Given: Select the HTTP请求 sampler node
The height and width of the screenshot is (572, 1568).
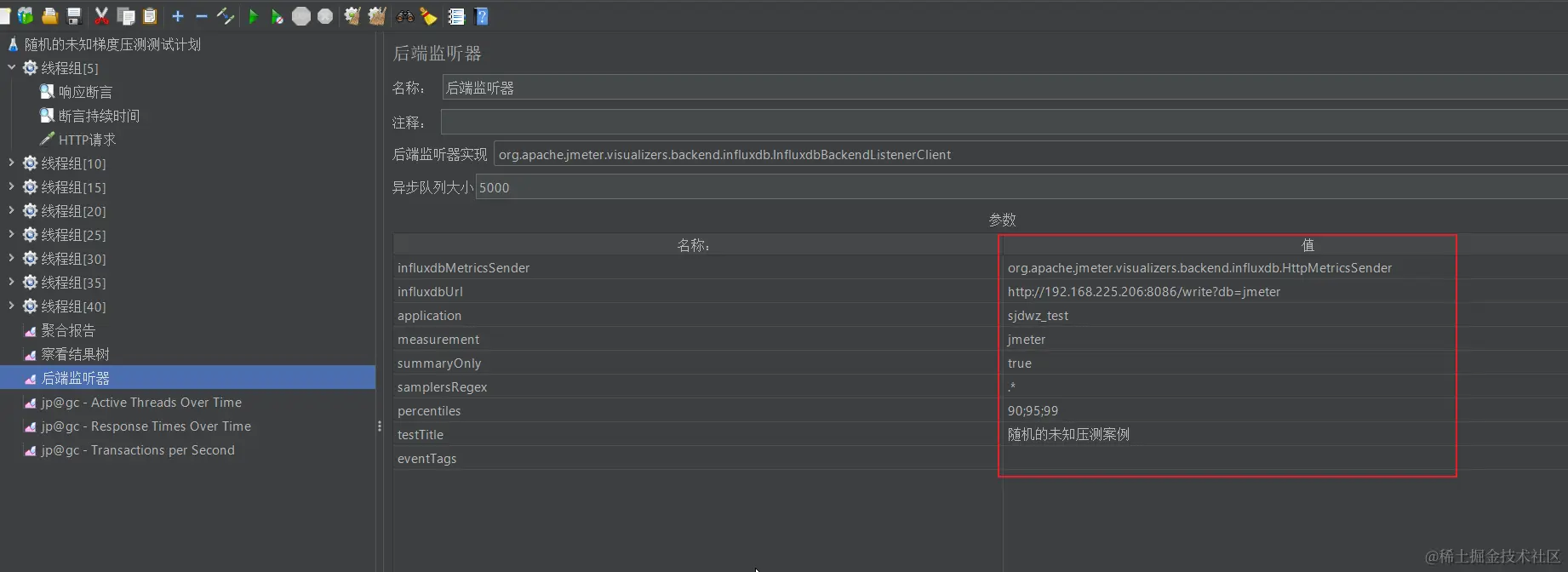Looking at the screenshot, I should [x=87, y=140].
